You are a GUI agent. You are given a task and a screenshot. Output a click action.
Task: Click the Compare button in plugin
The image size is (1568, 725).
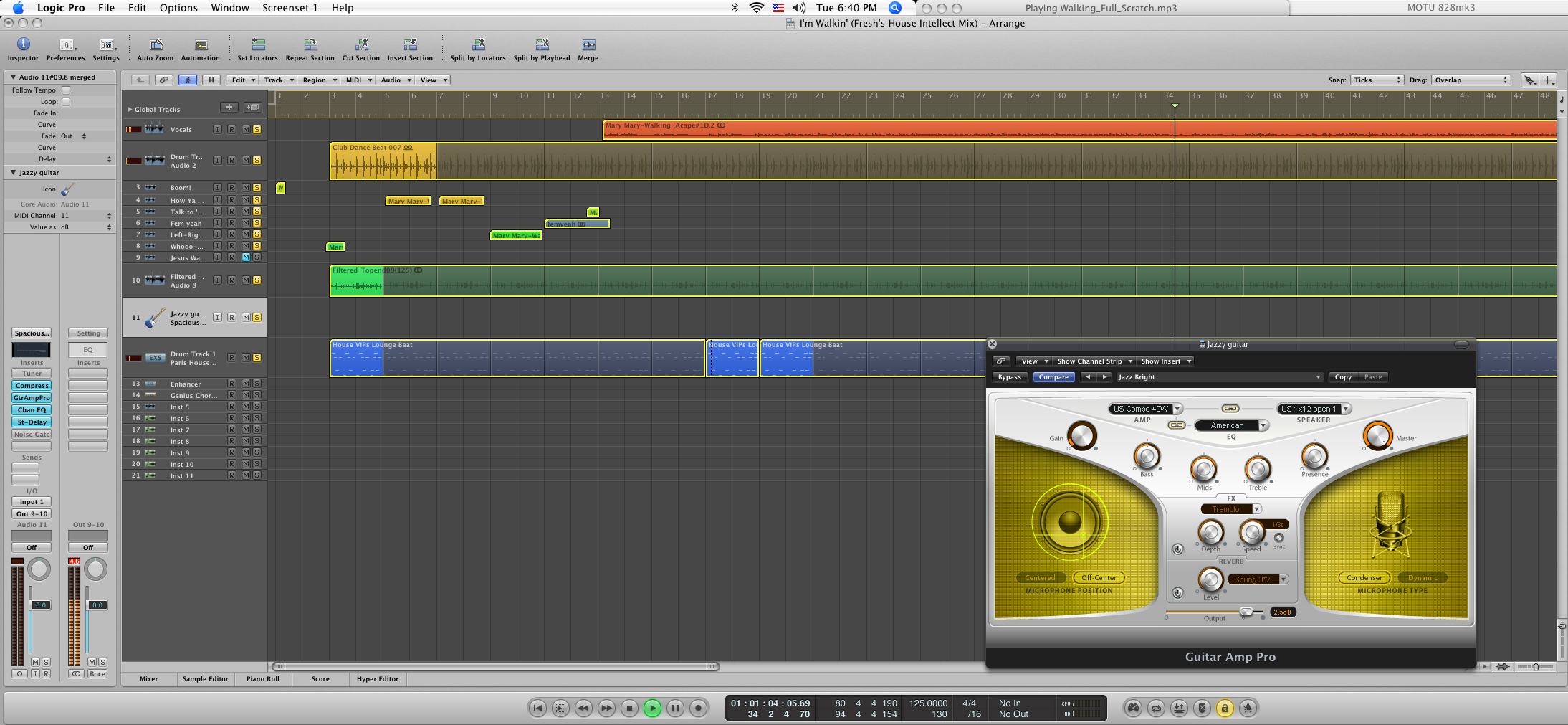[1053, 377]
